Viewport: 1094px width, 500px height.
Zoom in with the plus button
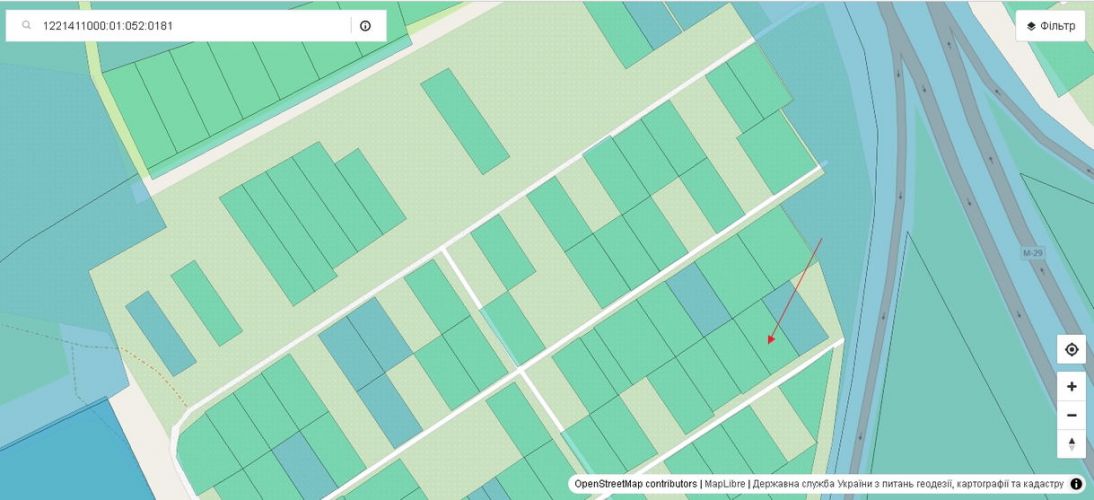[x=1071, y=387]
